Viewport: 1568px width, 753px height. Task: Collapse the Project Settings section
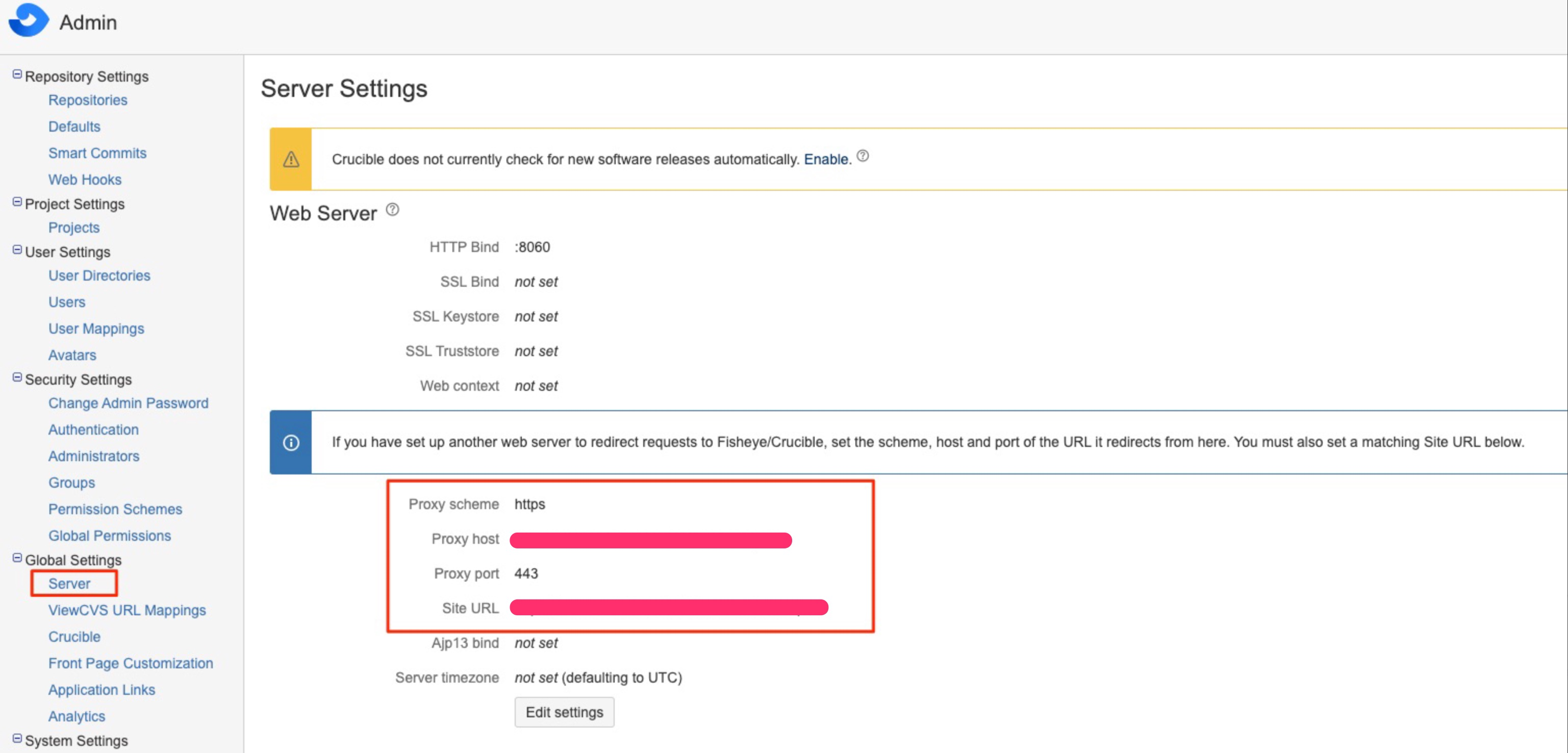(x=17, y=202)
